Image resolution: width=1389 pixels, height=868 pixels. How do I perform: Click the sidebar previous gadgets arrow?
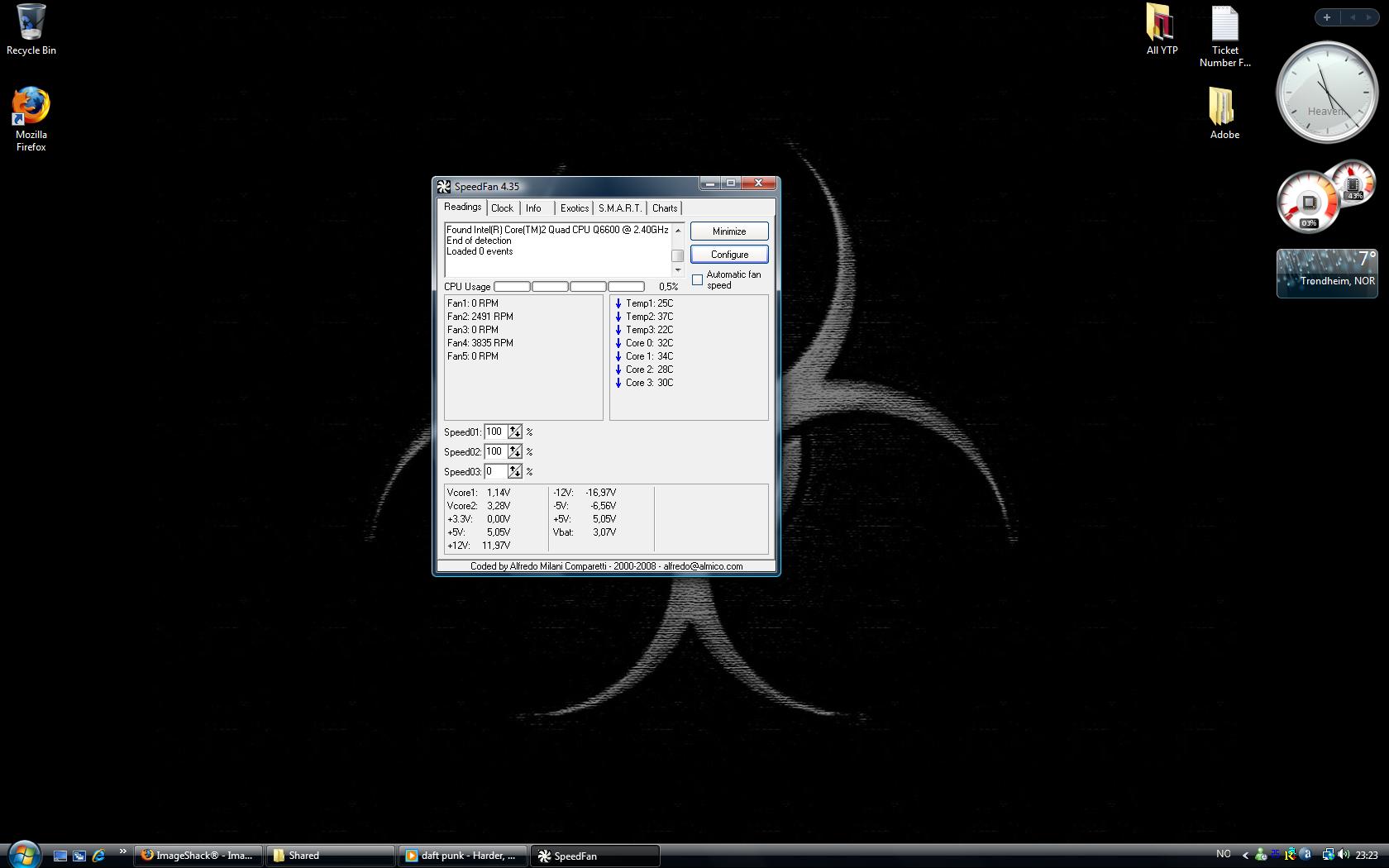(x=1353, y=17)
